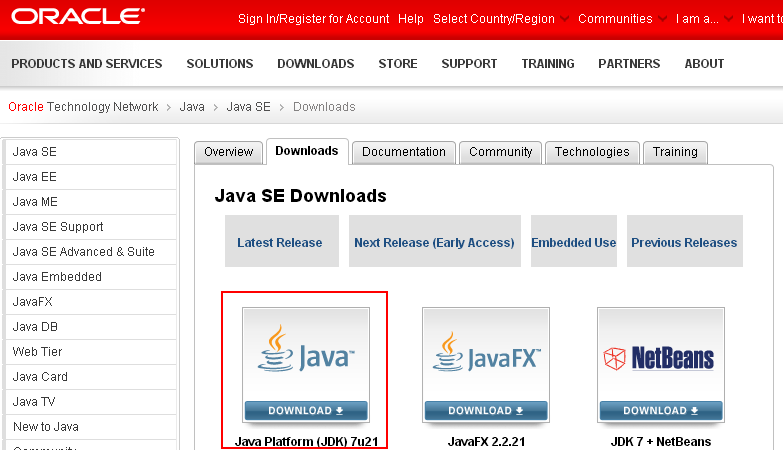Viewport: 783px width, 450px height.
Task: Select Java TV in sidebar
Action: point(90,402)
